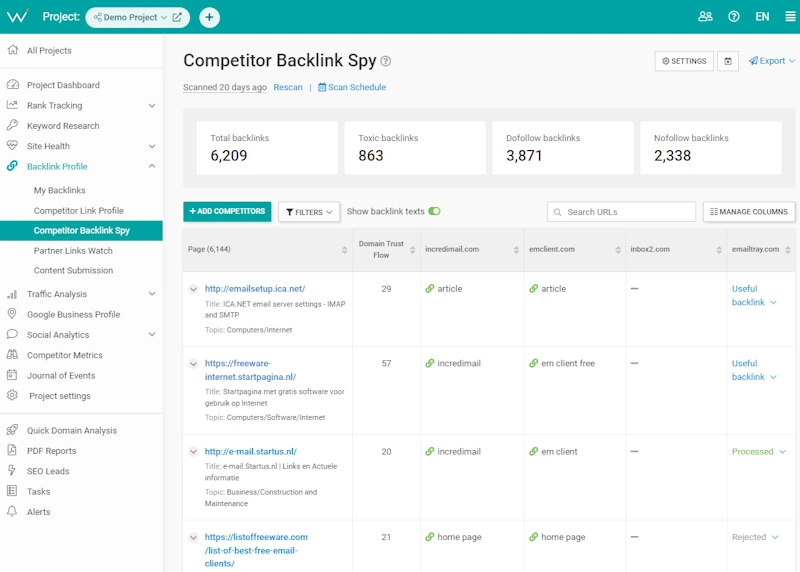Click the WebCEO logo icon
This screenshot has width=800, height=572.
coord(18,16)
